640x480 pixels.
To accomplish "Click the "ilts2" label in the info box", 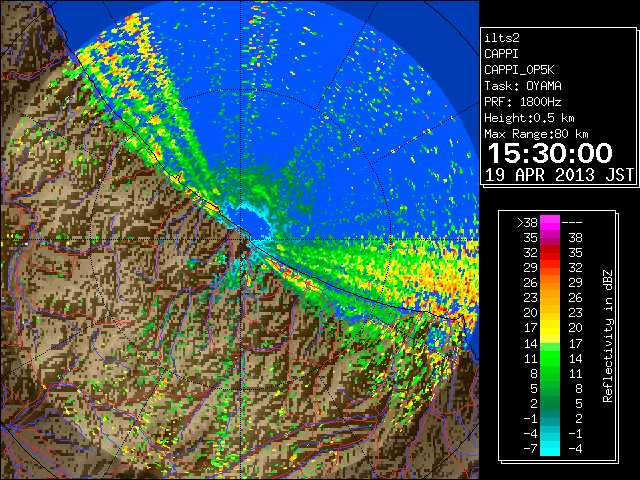I will [502, 38].
